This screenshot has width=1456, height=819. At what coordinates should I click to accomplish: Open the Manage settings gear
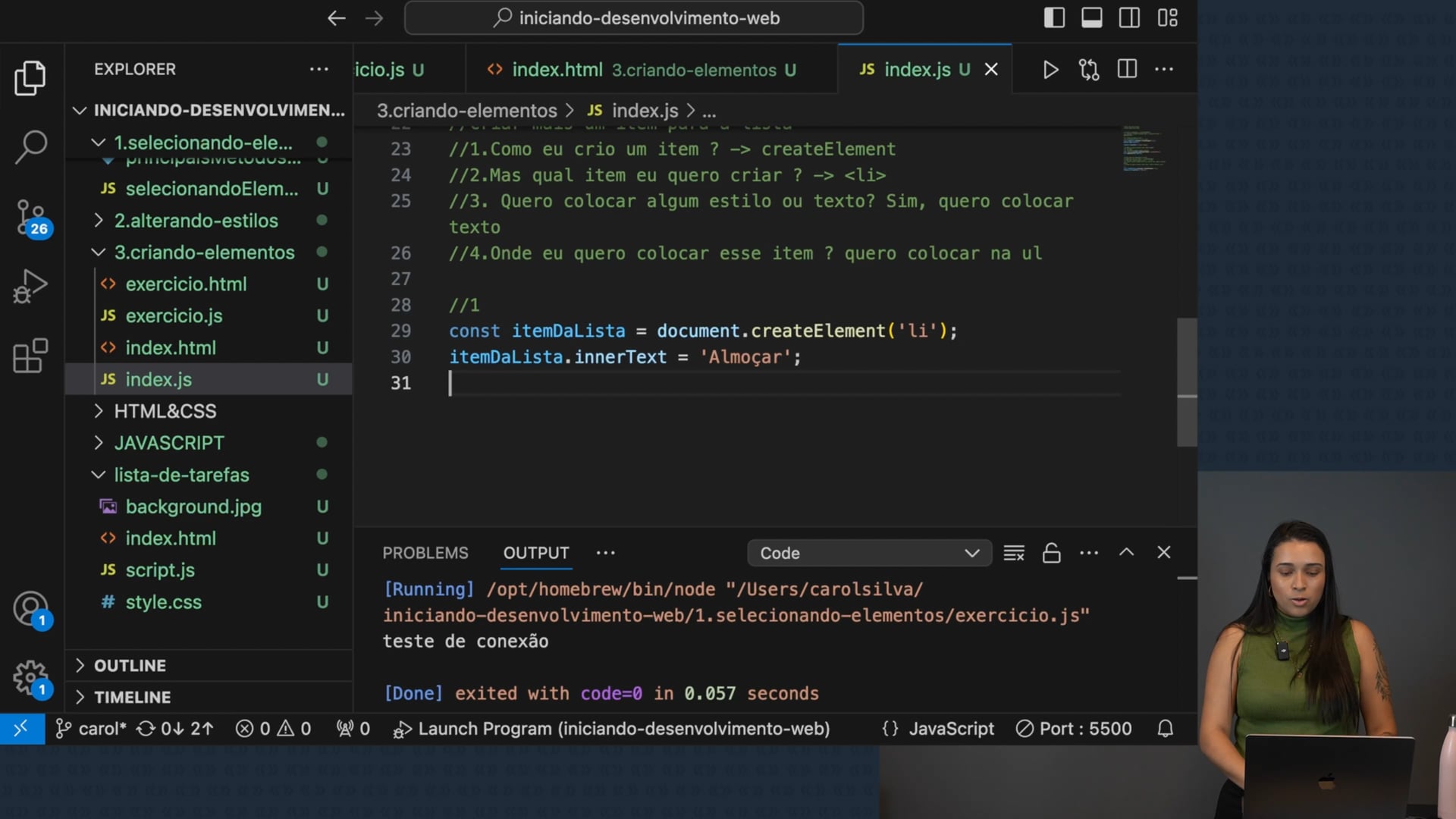coord(30,677)
